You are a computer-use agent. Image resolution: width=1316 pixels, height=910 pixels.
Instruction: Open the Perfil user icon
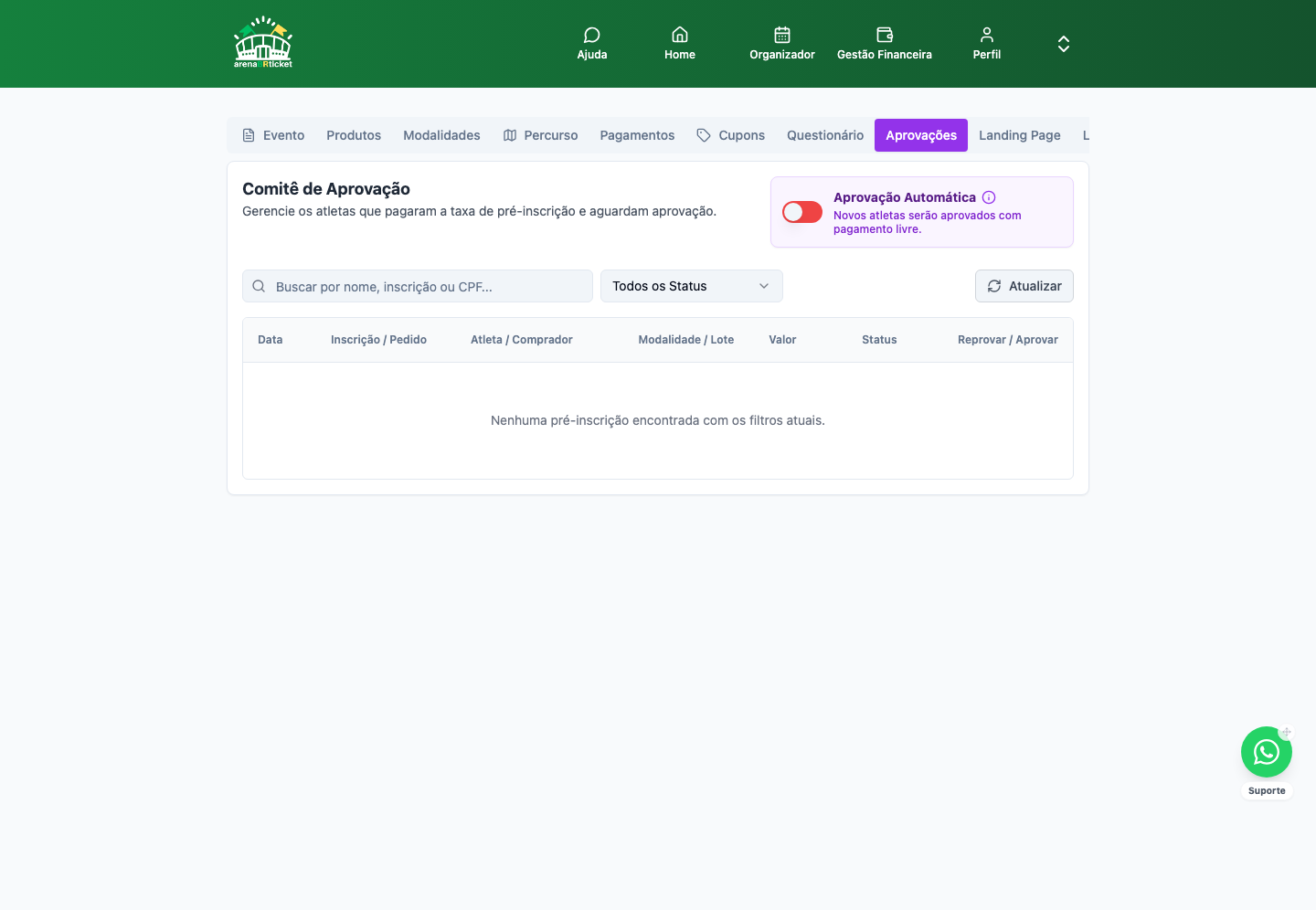point(987,35)
